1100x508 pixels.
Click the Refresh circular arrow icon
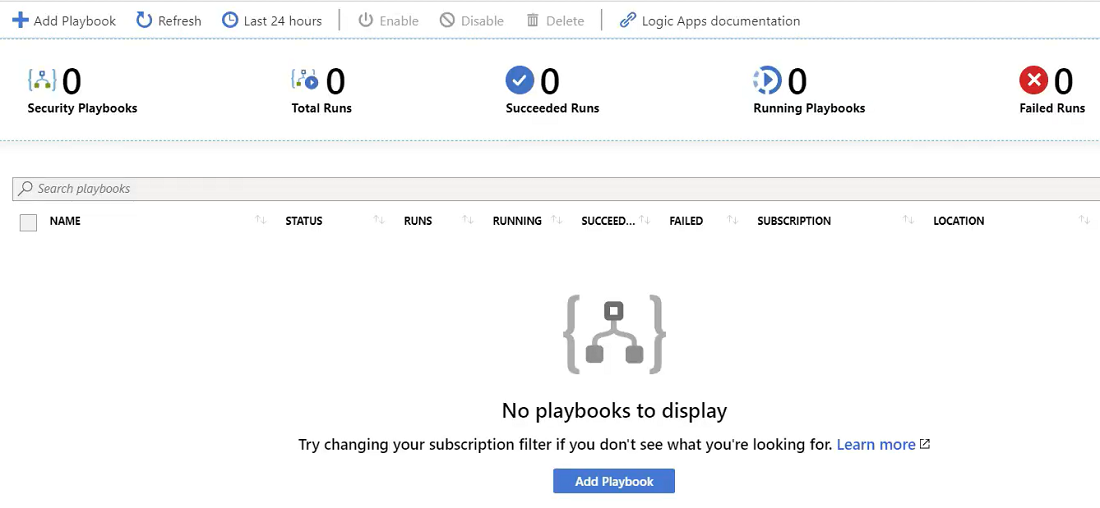[145, 20]
